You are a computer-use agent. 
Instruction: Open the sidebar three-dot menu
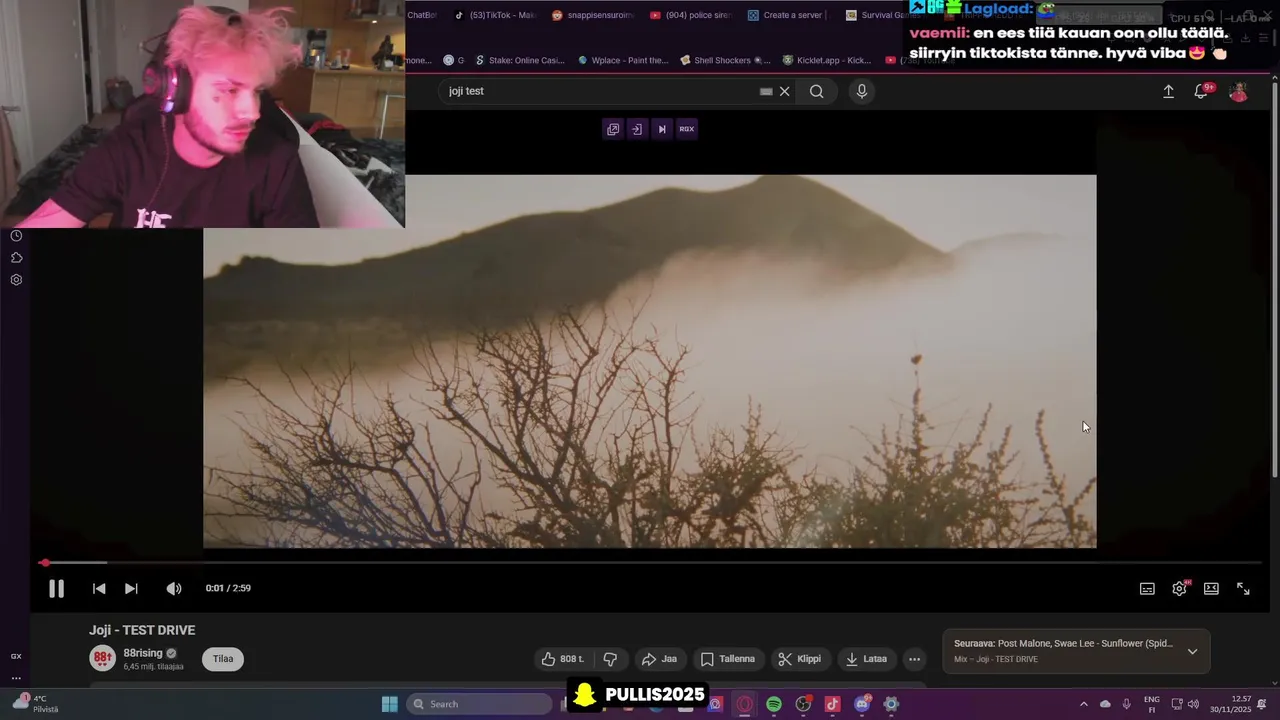pos(16,678)
